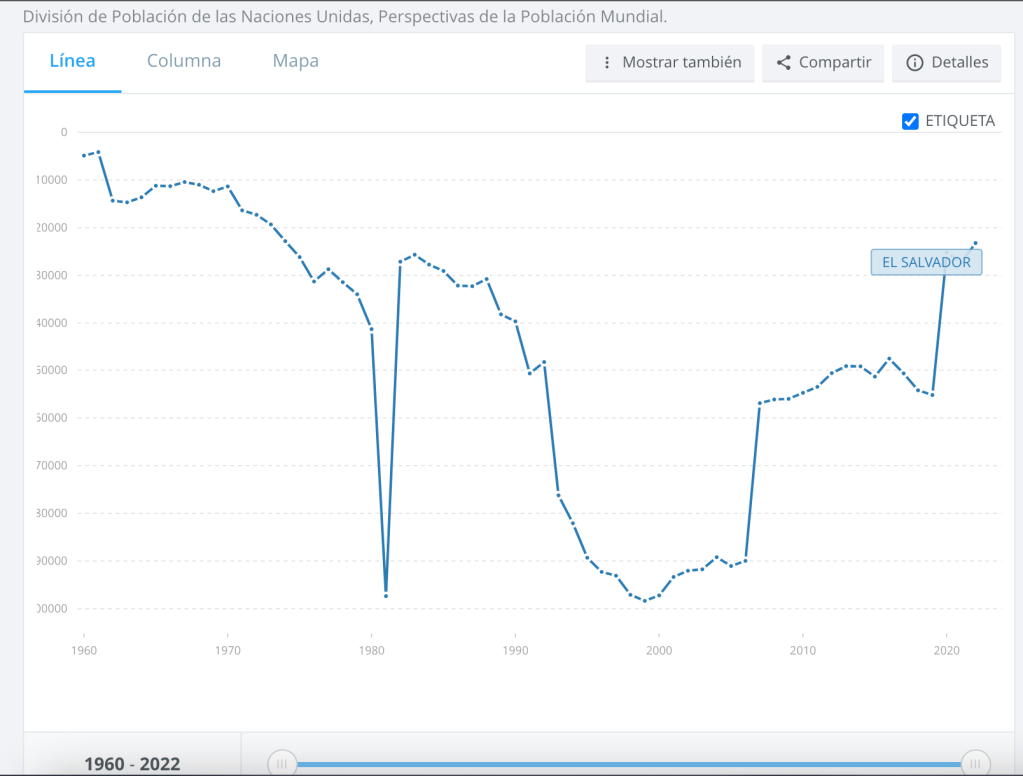Viewport: 1023px width, 776px height.
Task: Click the share icon in the Compartir button
Action: tap(783, 62)
